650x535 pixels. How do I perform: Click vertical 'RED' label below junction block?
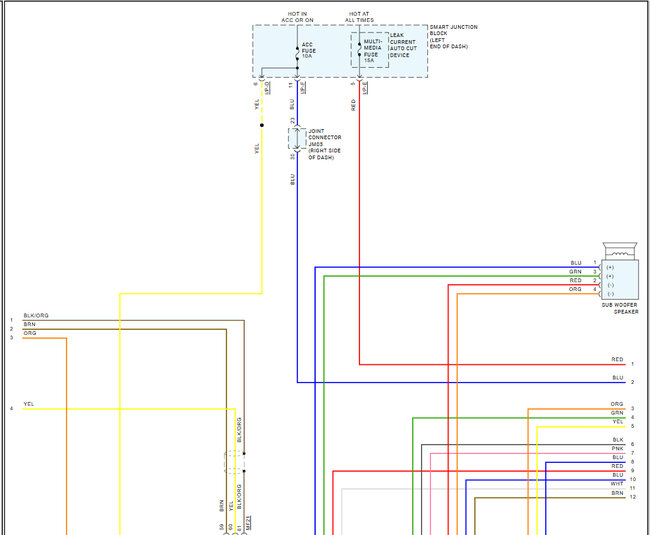pyautogui.click(x=353, y=105)
